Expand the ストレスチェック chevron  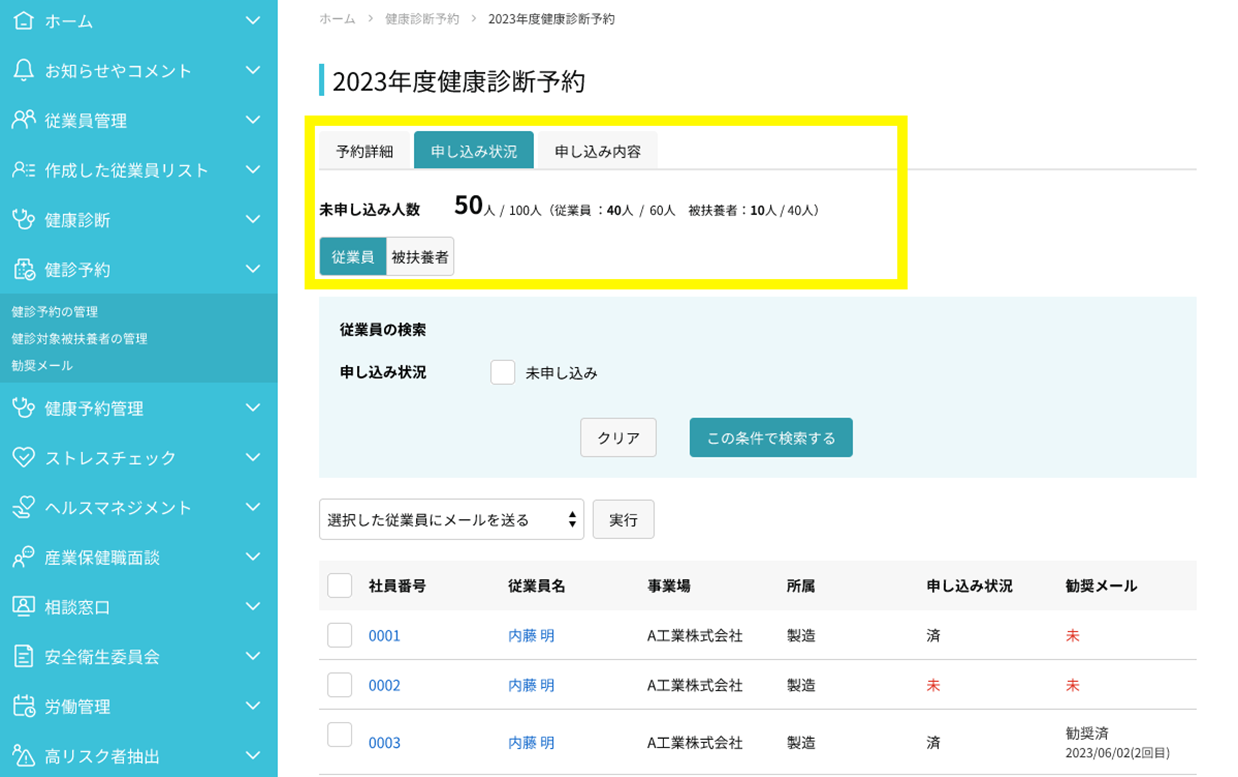(253, 457)
